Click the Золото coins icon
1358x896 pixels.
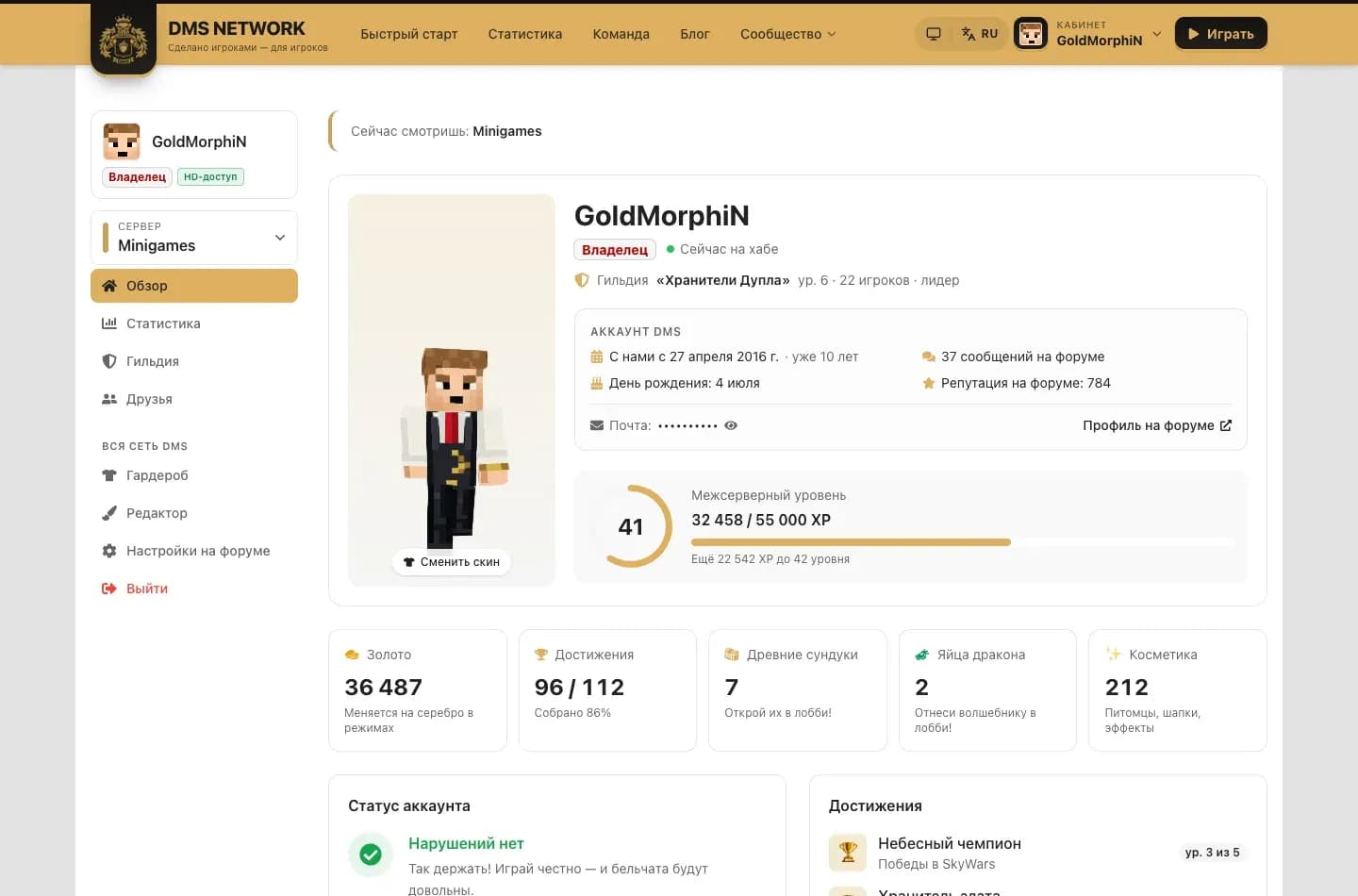352,655
